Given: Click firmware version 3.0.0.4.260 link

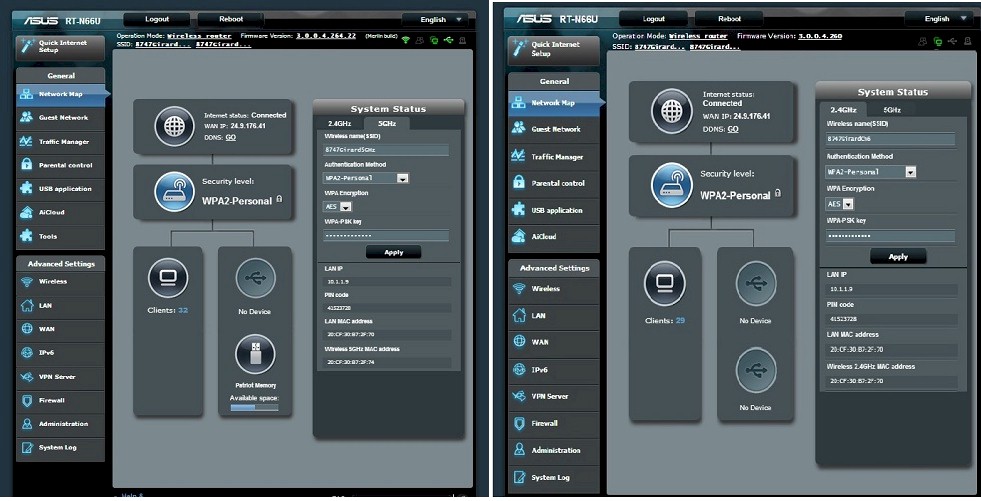Looking at the screenshot, I should coord(820,36).
